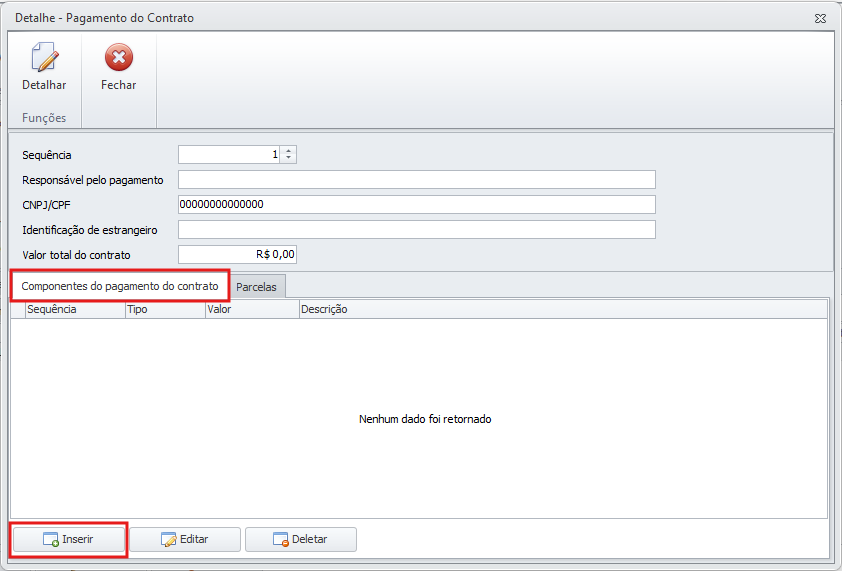Click the Responsável pelo pagamento text field

(416, 180)
